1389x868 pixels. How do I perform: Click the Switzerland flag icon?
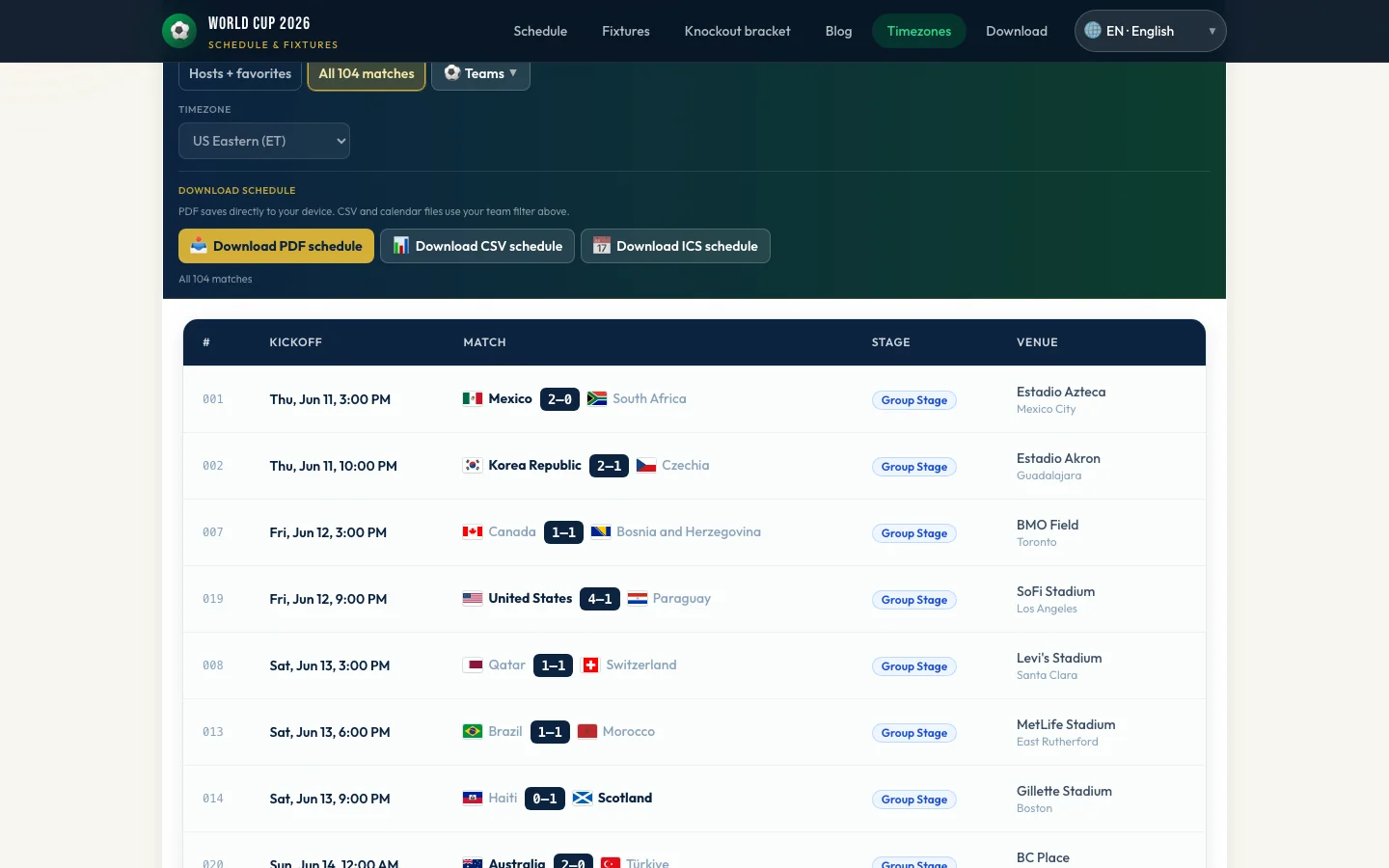(590, 665)
